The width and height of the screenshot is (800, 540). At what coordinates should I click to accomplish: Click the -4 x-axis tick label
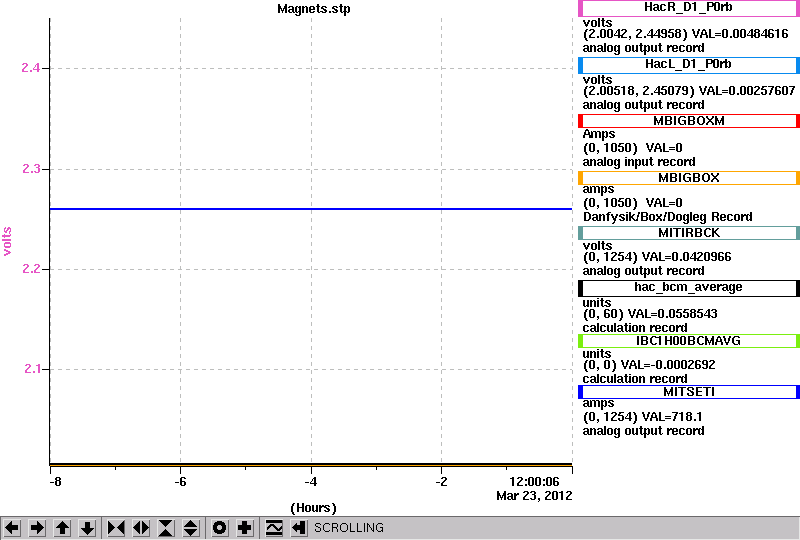tap(311, 482)
